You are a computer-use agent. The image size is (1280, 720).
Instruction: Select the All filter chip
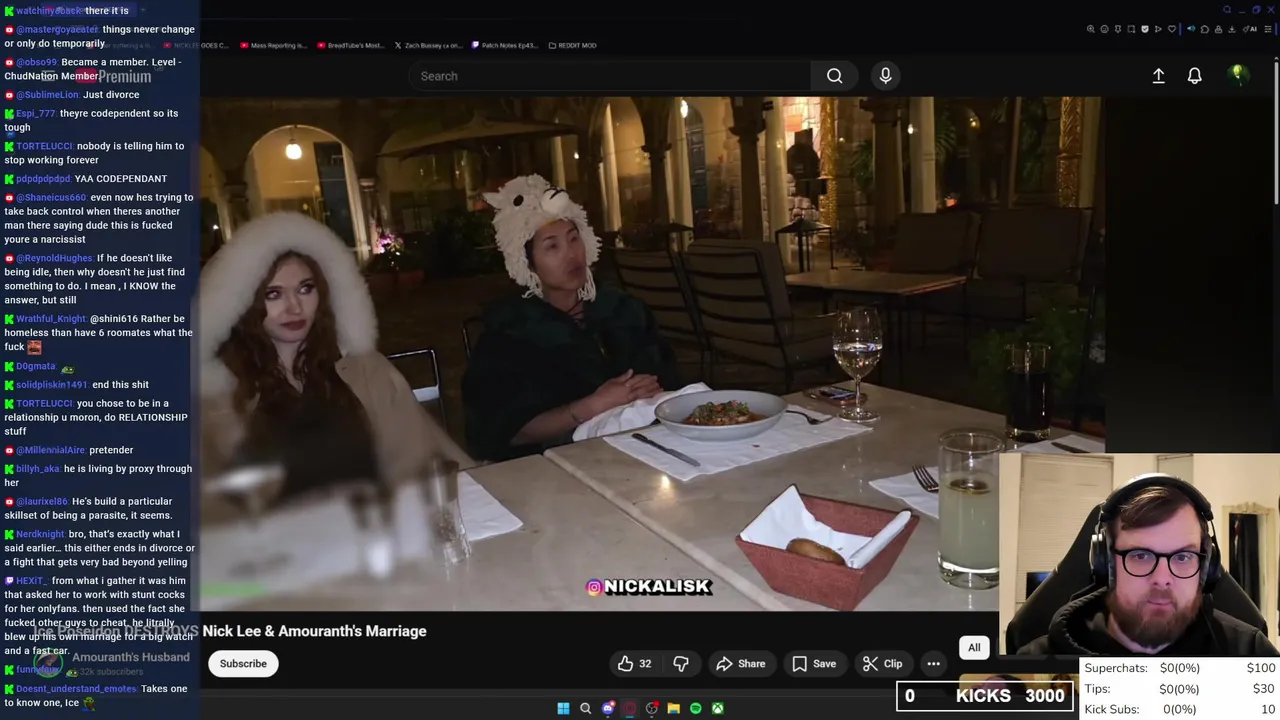974,647
